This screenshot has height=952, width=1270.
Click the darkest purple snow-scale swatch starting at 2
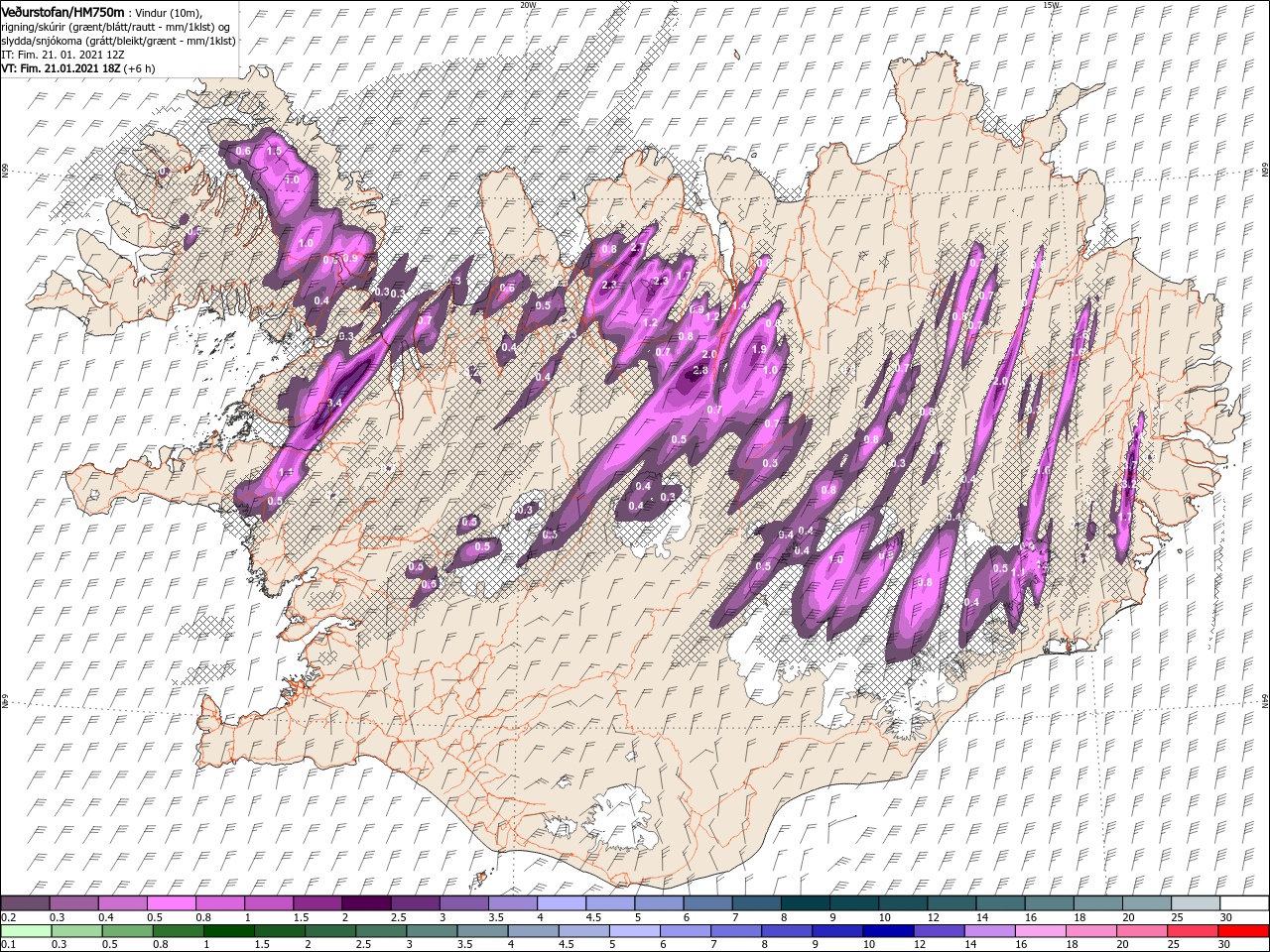click(x=366, y=902)
